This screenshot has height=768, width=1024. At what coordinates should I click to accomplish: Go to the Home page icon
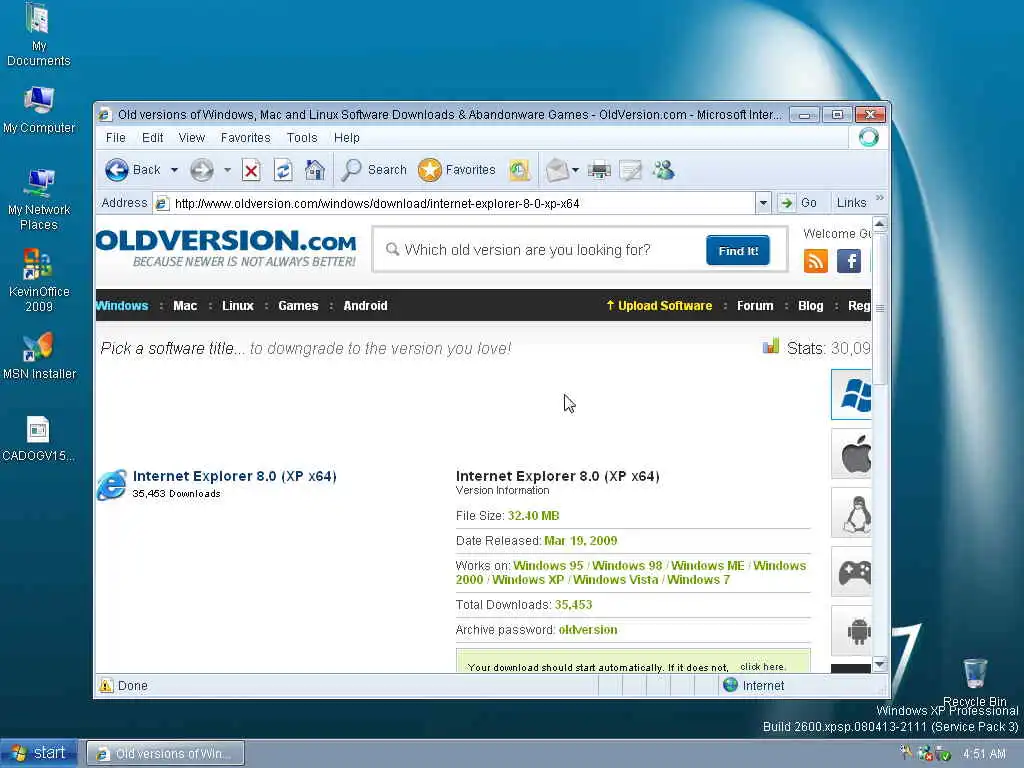click(x=314, y=170)
